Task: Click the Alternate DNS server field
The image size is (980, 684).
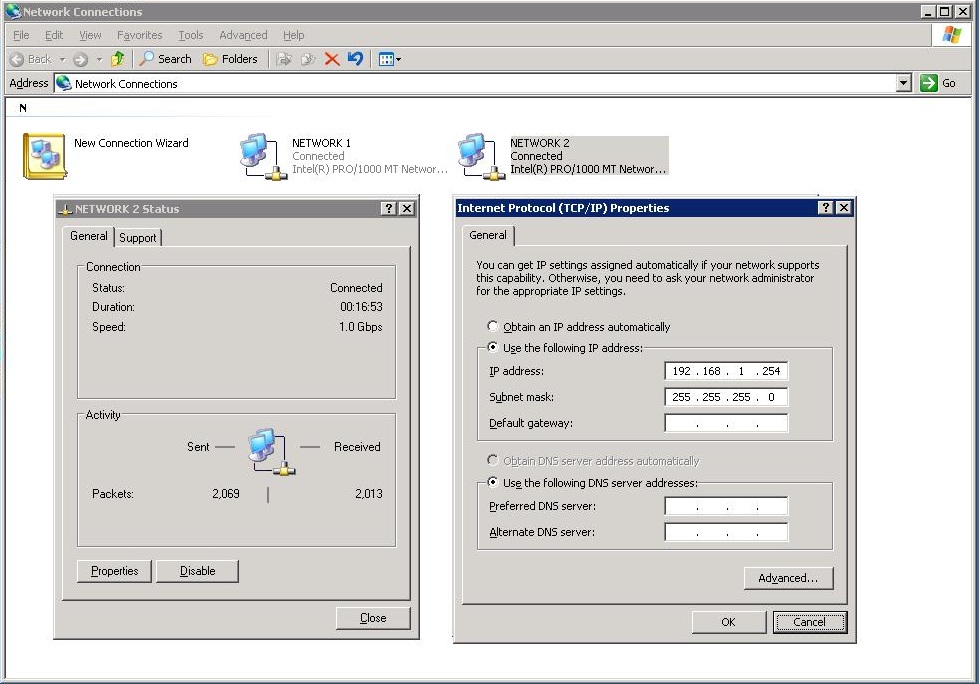Action: (x=726, y=532)
